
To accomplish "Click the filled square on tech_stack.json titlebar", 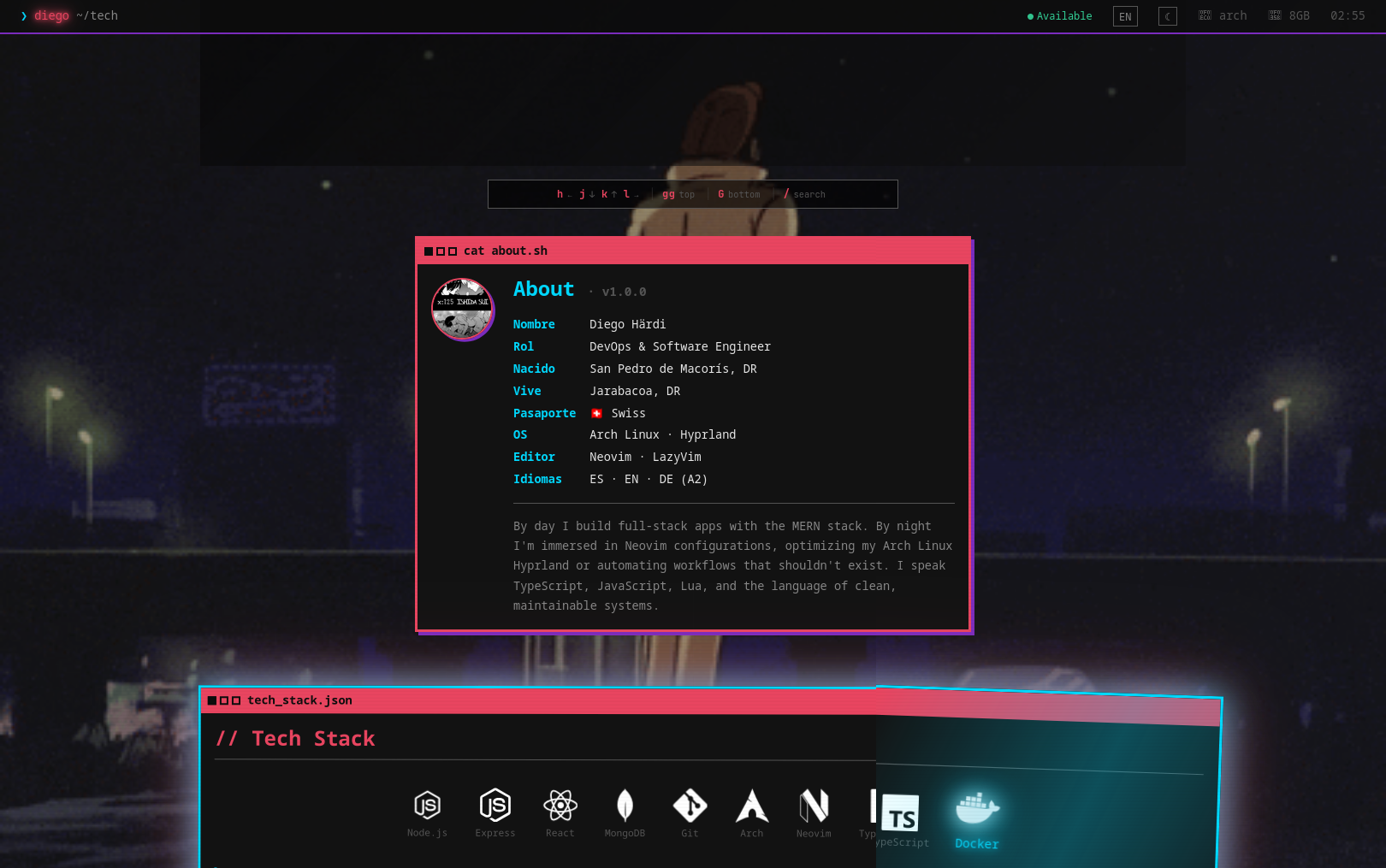I will pyautogui.click(x=212, y=700).
